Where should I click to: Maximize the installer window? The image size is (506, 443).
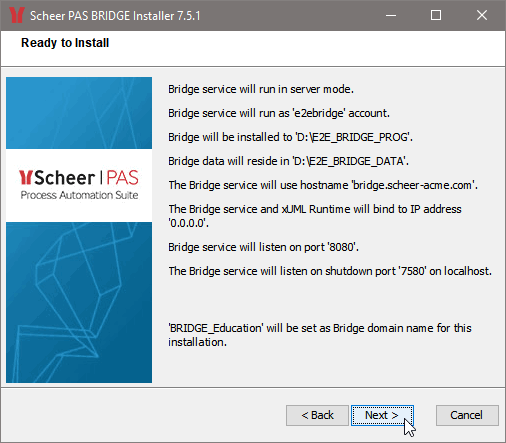pyautogui.click(x=436, y=15)
